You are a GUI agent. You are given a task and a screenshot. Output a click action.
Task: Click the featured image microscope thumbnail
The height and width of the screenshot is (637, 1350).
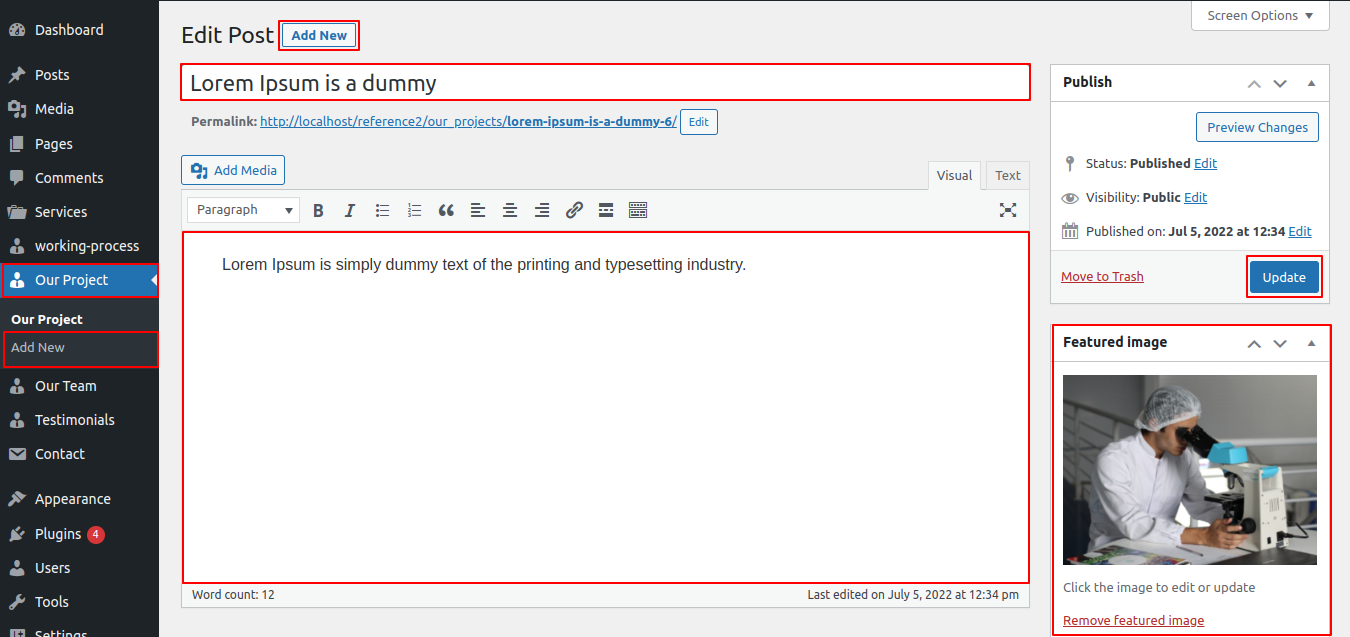(x=1189, y=470)
